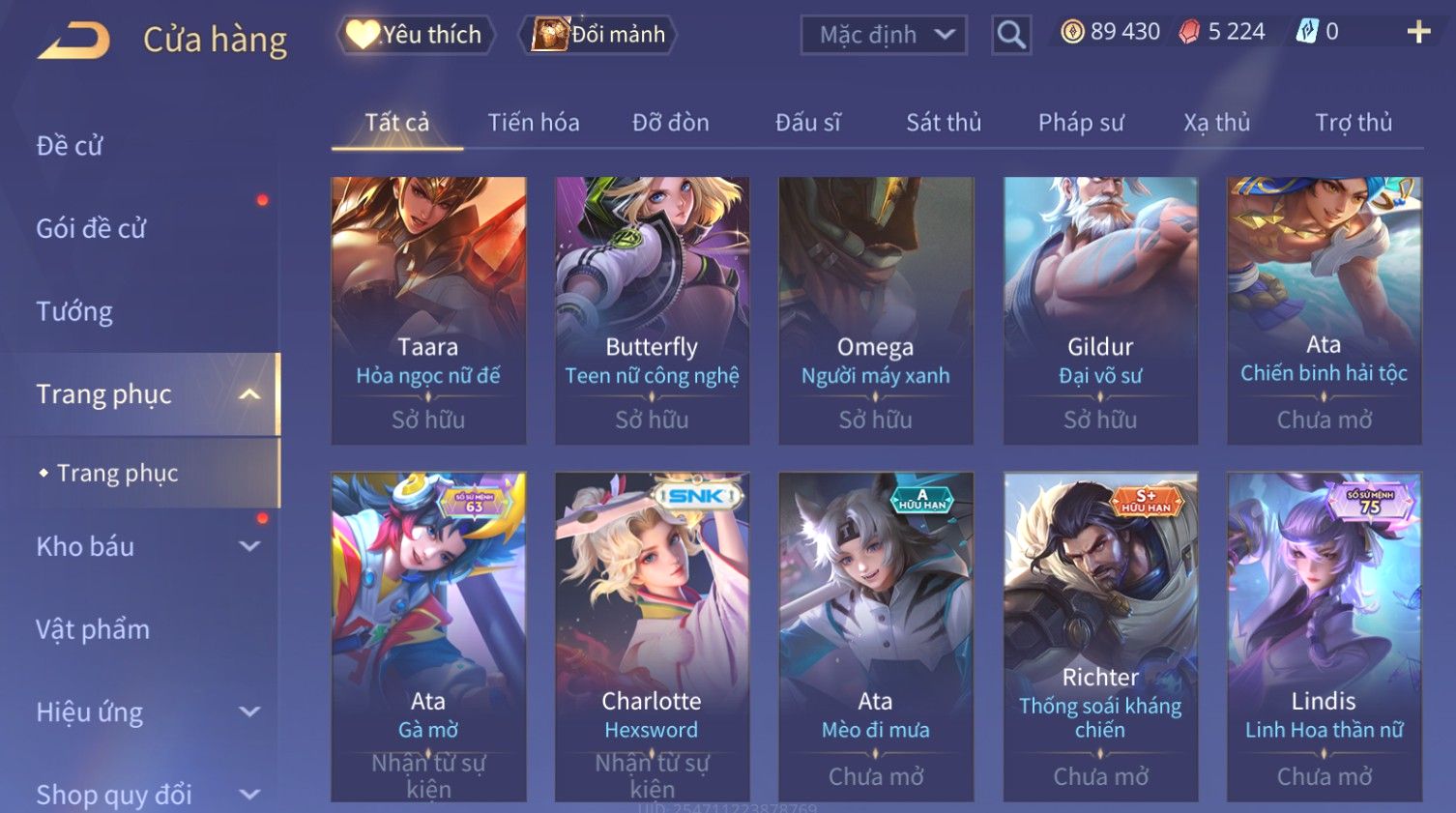Viewport: 1456px width, 813px height.
Task: Switch to the Sát thủ tab
Action: 944,123
